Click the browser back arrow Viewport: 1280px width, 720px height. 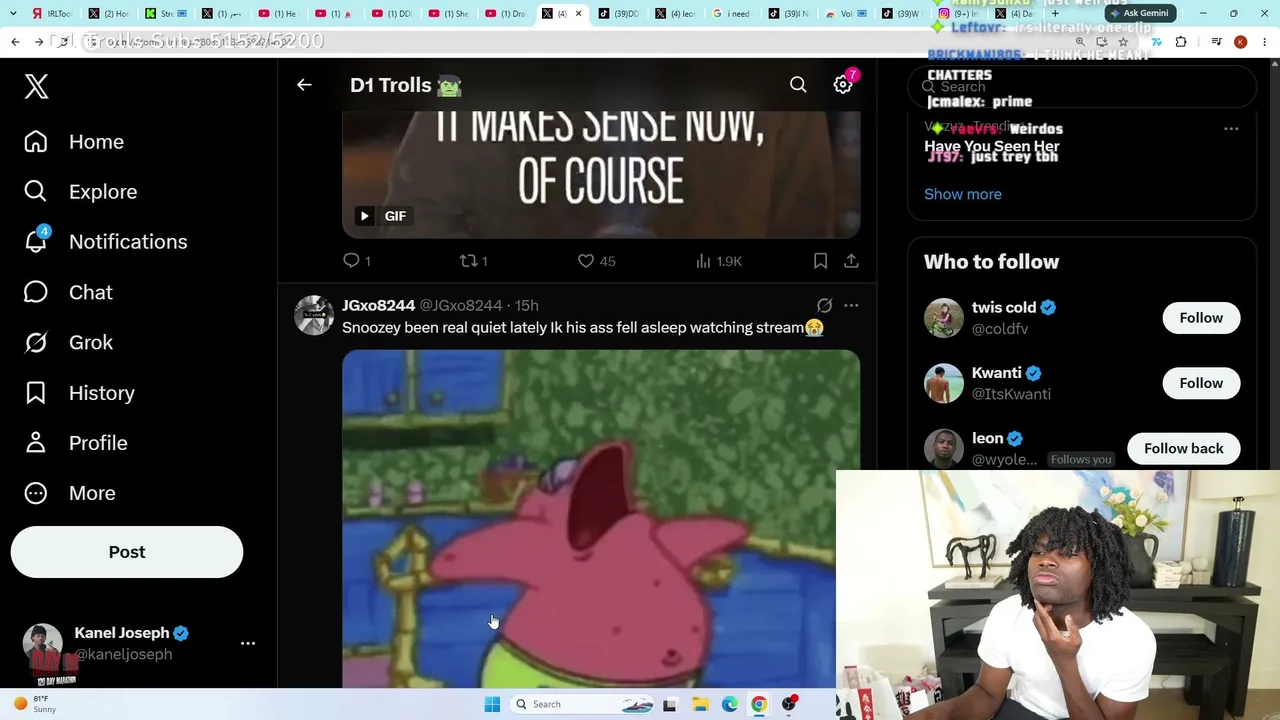pos(15,42)
